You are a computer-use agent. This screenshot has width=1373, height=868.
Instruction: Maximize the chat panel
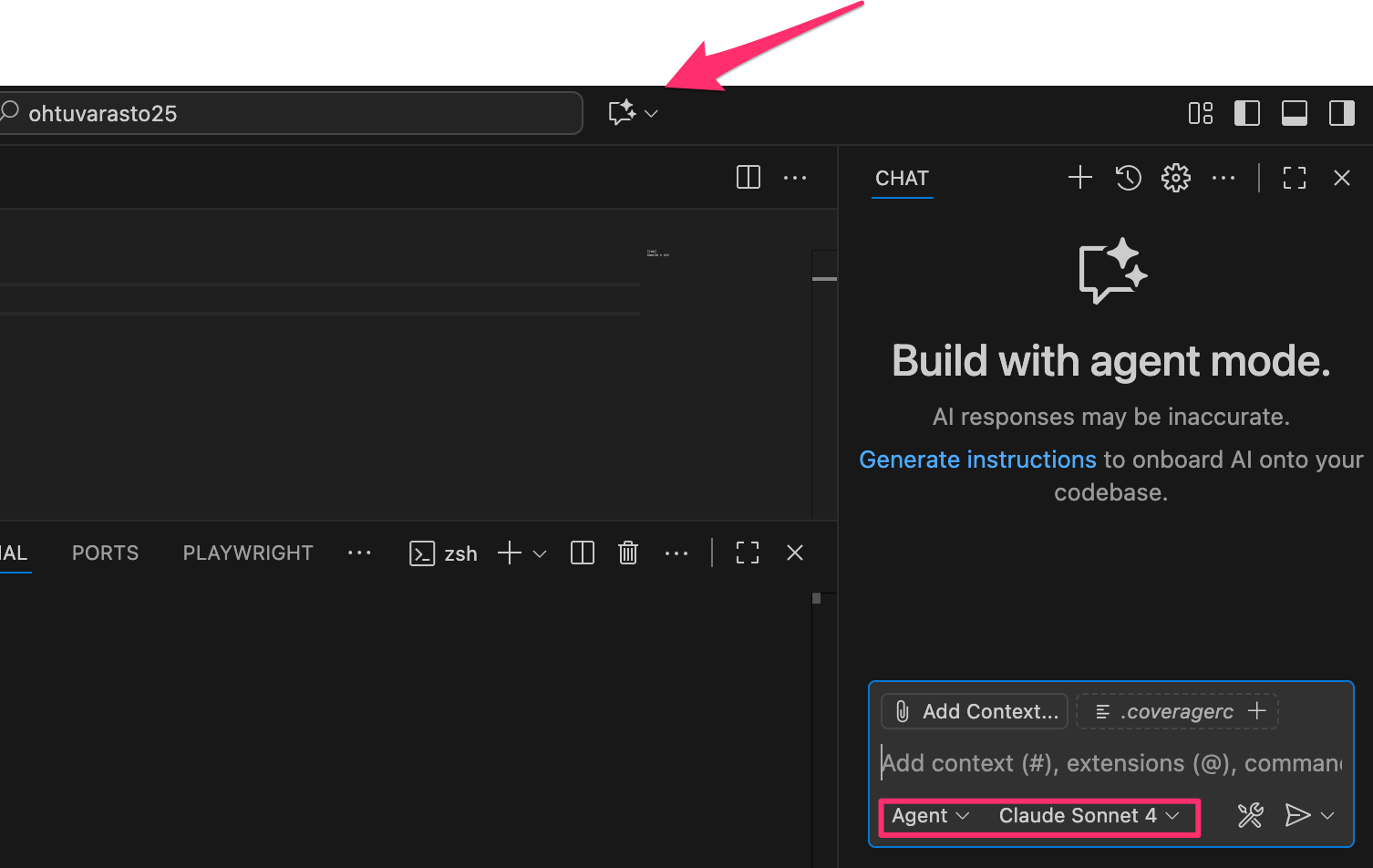coord(1294,178)
